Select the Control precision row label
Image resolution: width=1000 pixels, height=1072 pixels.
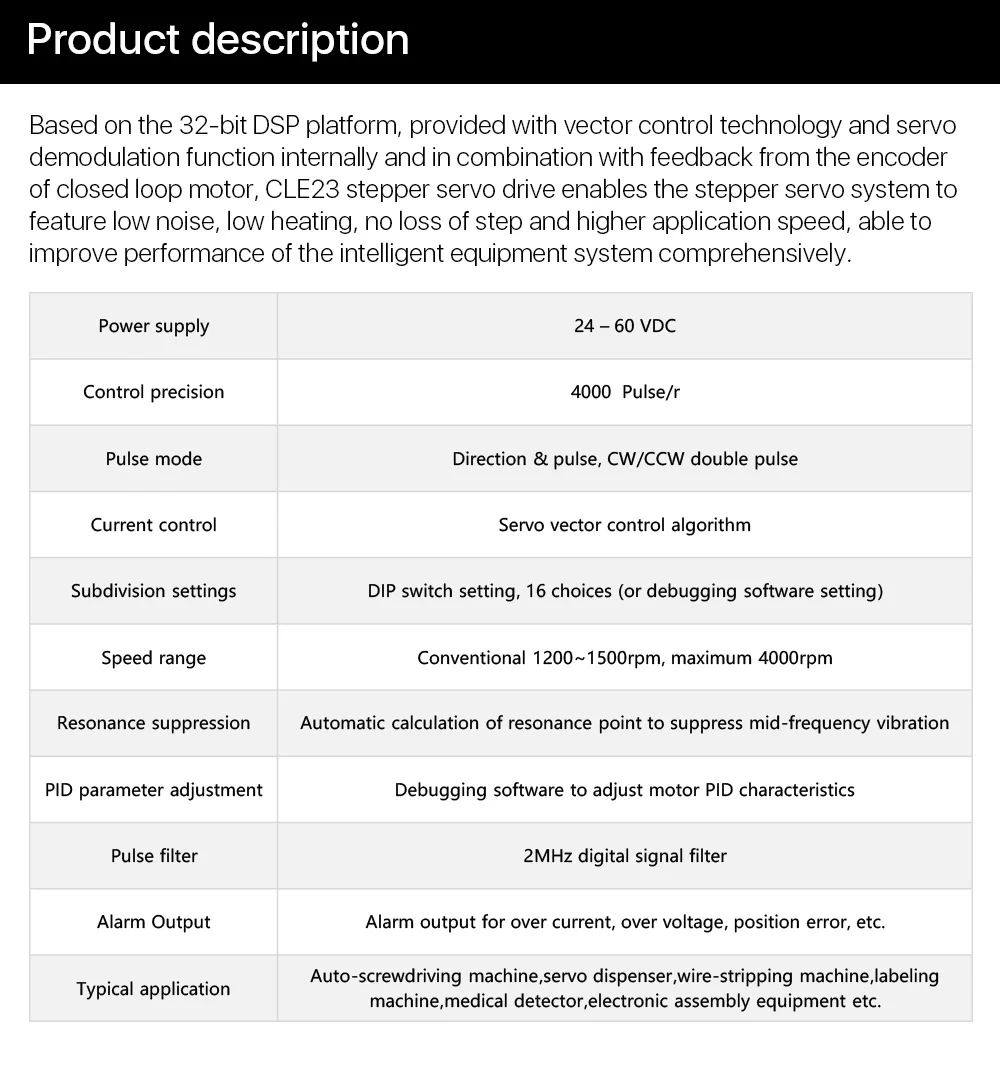[x=153, y=392]
